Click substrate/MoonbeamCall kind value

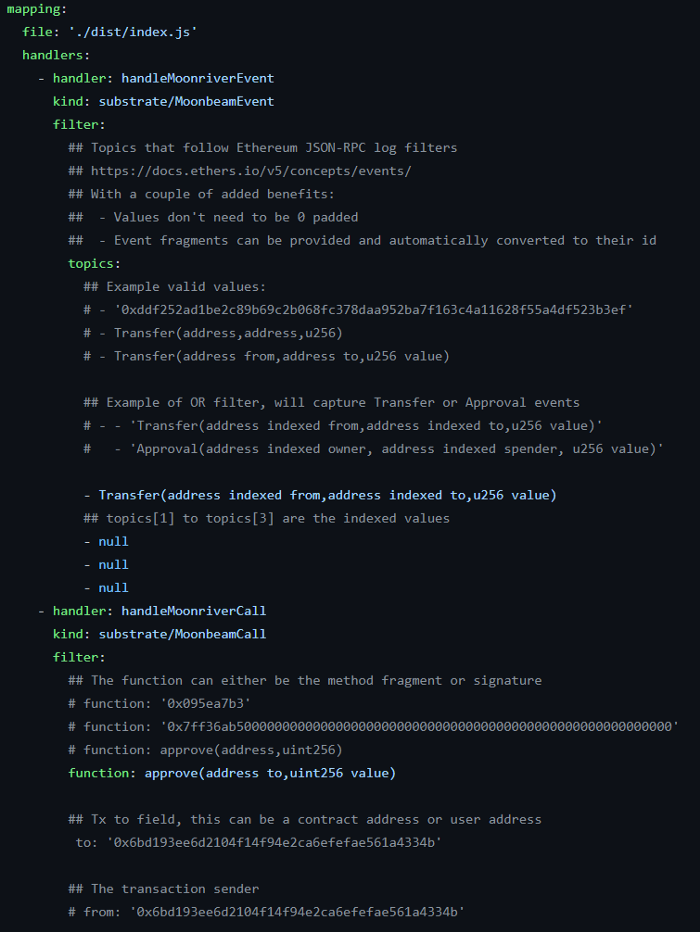[182, 634]
